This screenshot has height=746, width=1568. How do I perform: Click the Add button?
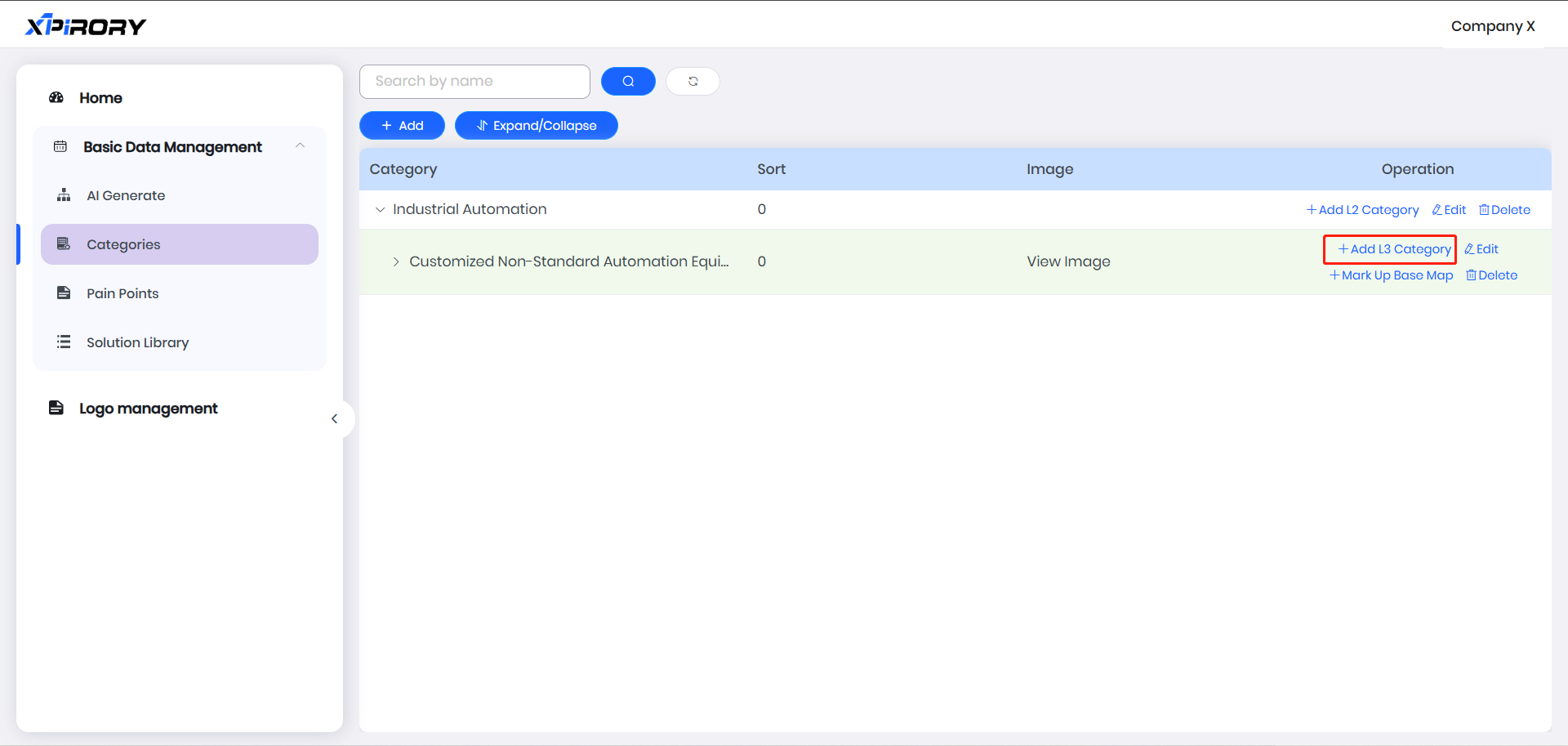[x=402, y=125]
